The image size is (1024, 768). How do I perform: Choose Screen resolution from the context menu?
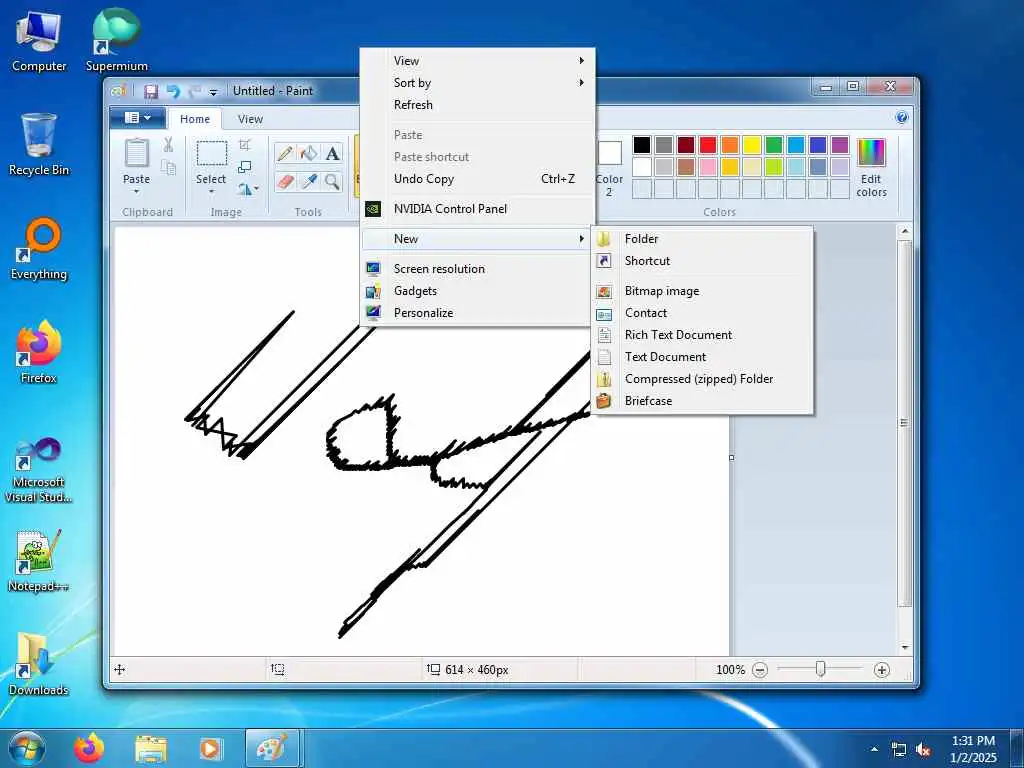tap(478, 269)
